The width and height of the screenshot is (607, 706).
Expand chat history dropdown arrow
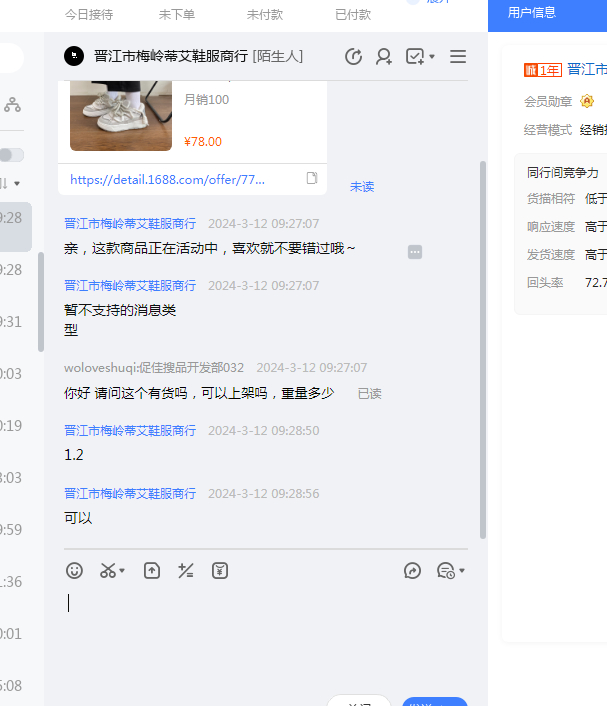click(462, 570)
